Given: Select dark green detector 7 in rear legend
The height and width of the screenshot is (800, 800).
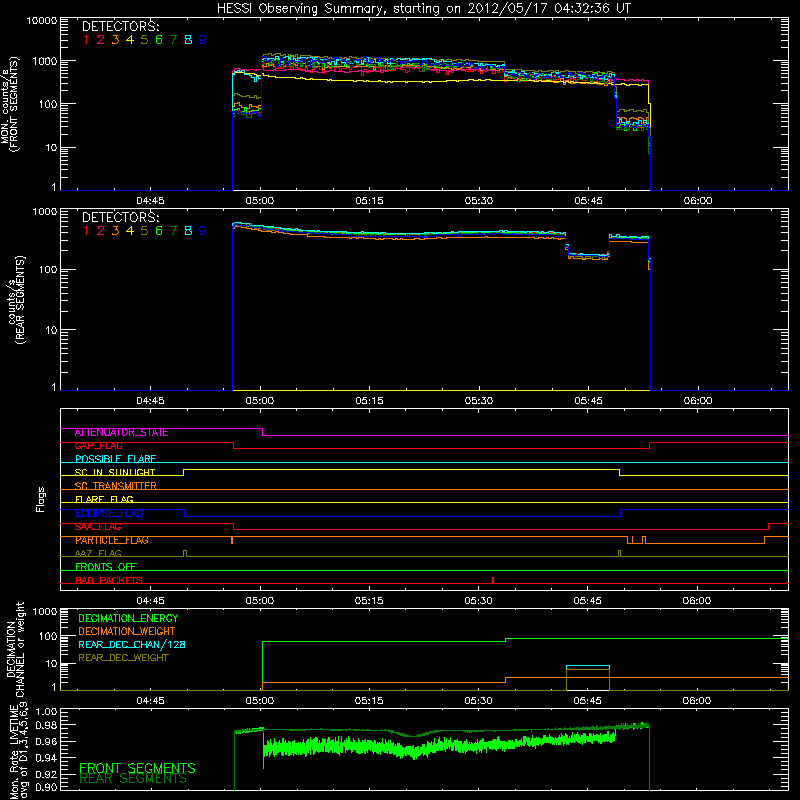Looking at the screenshot, I should [x=173, y=231].
